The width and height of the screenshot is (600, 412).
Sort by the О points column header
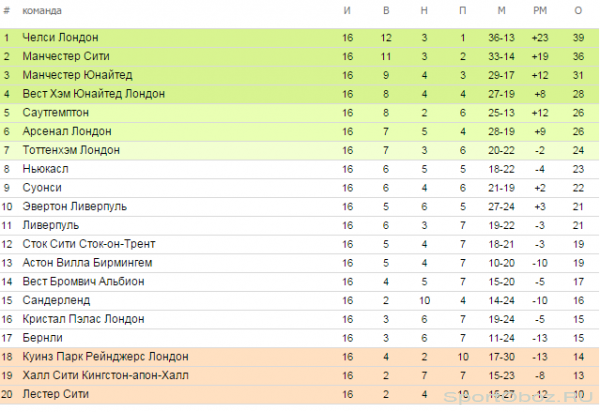coord(578,11)
